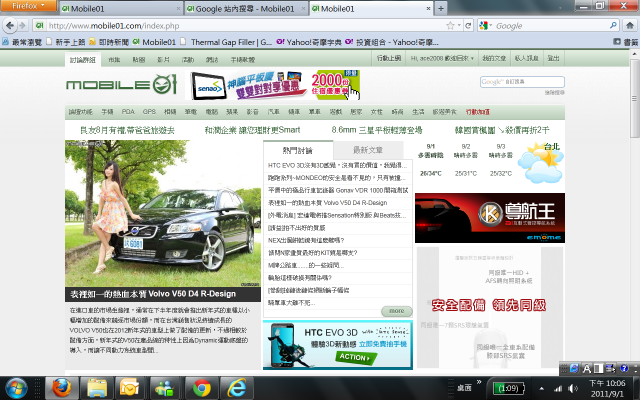Viewport: 640px width, 400px height.
Task: Open a new tab with plus button
Action: pyautogui.click(x=441, y=8)
